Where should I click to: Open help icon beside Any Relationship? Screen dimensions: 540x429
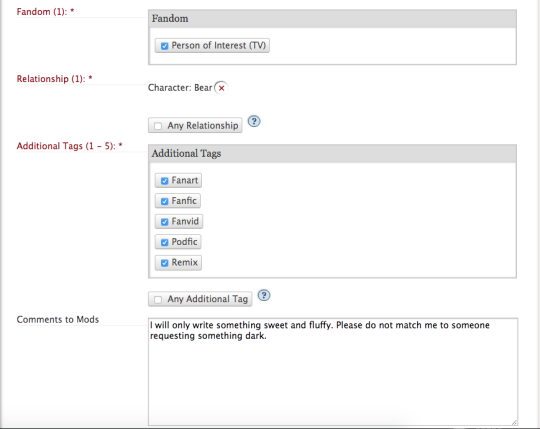pyautogui.click(x=254, y=121)
